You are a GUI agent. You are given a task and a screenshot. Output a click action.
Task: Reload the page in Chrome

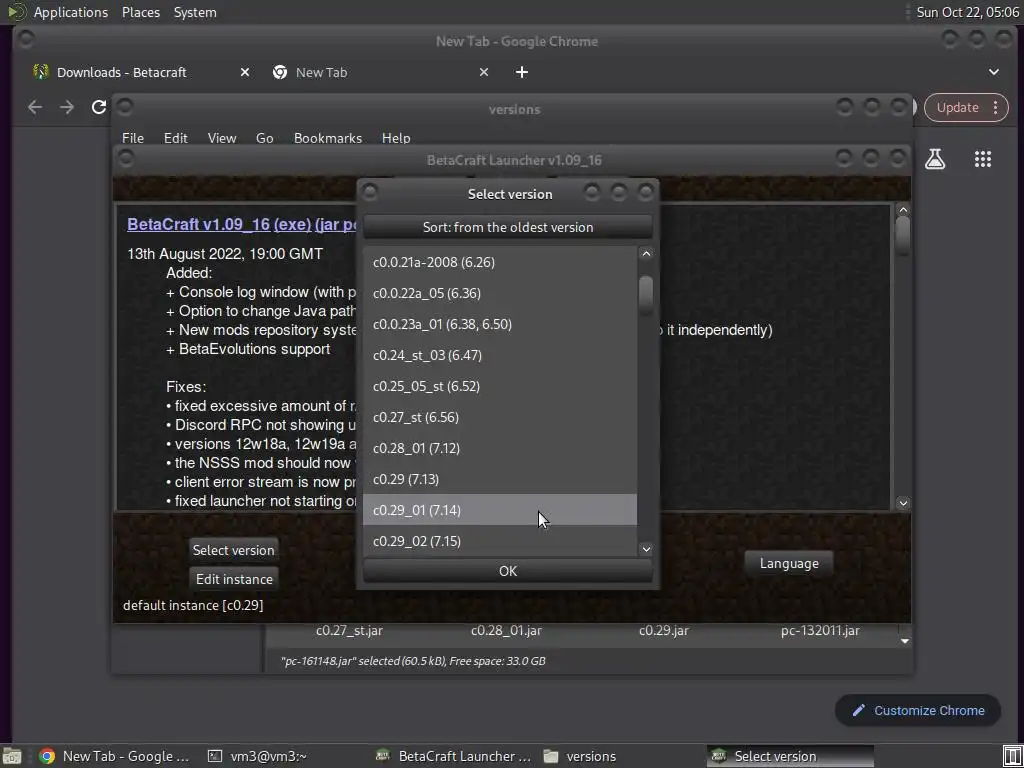tap(99, 107)
